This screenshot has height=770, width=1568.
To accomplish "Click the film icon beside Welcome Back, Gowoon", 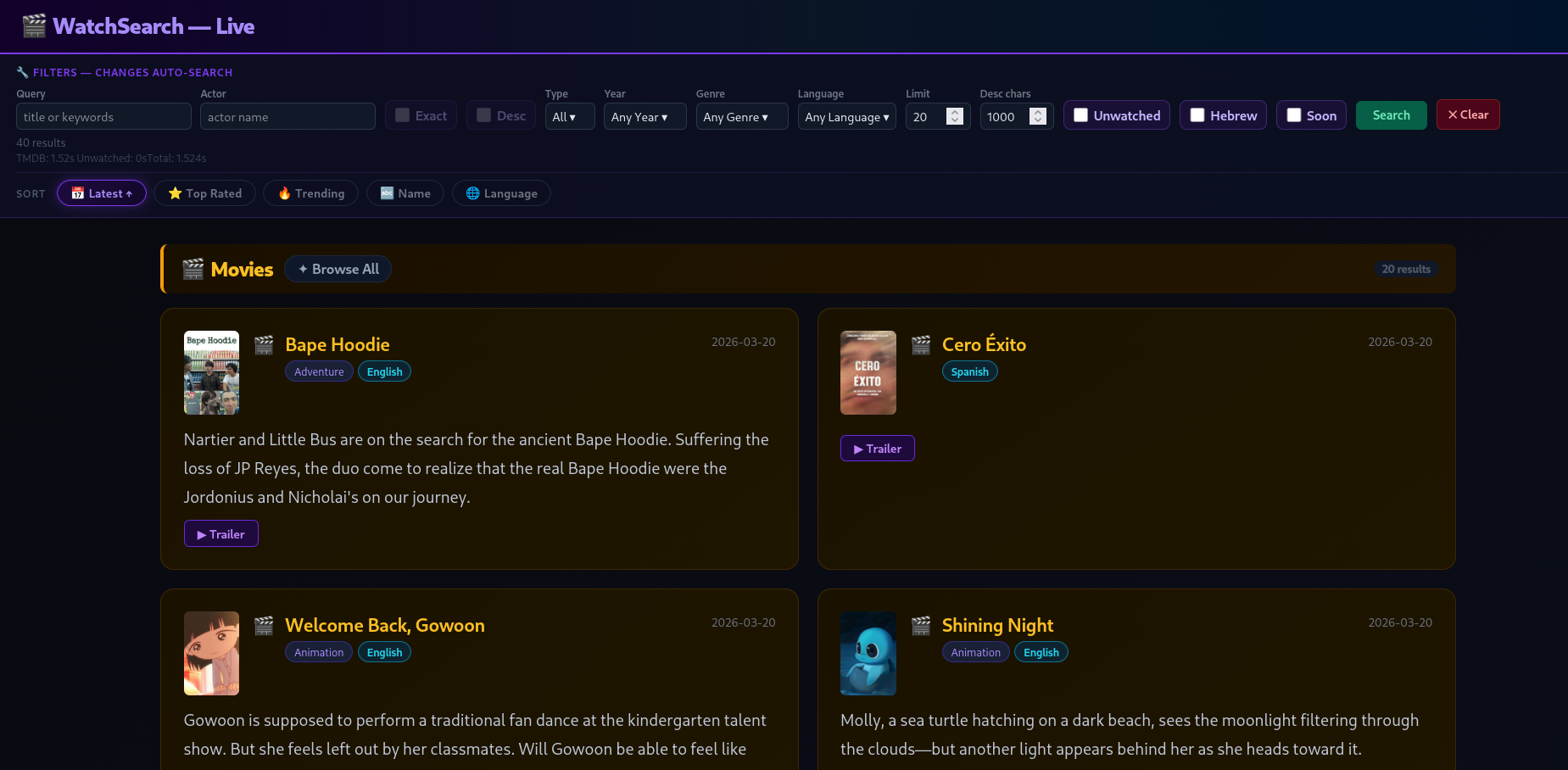I will coord(264,625).
